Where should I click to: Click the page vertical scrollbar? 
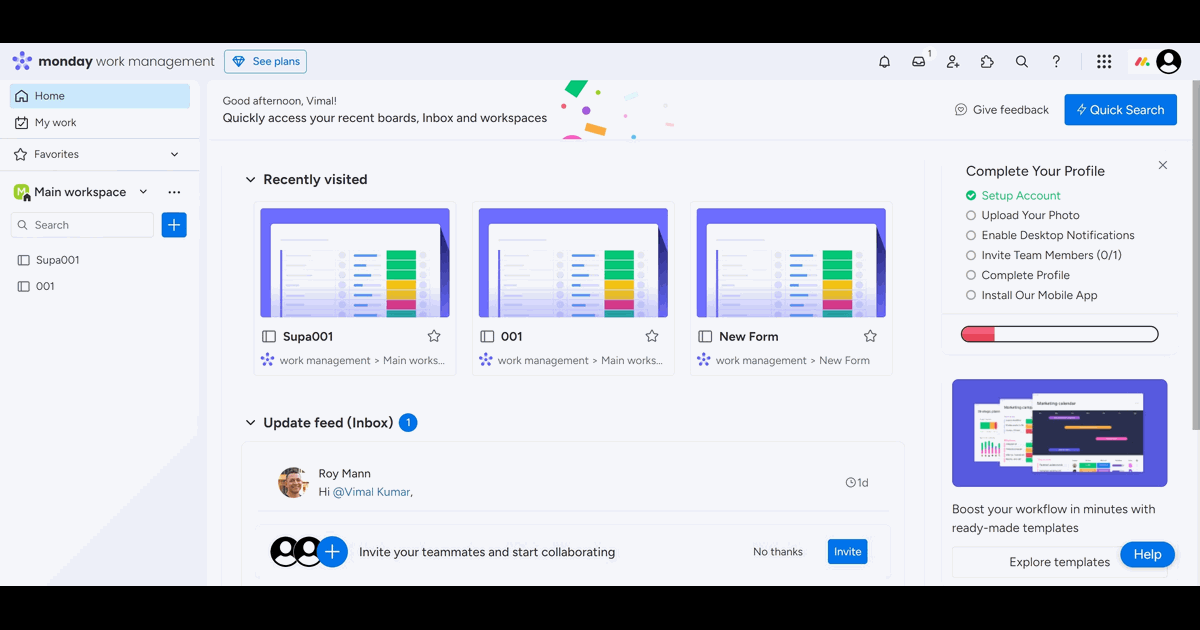(1194, 257)
